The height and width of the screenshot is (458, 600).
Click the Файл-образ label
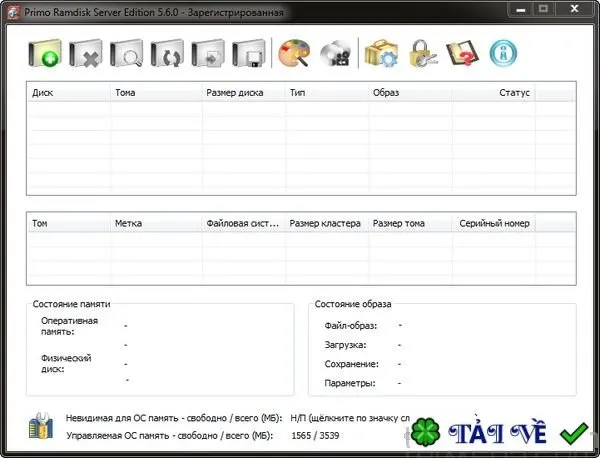pos(351,326)
